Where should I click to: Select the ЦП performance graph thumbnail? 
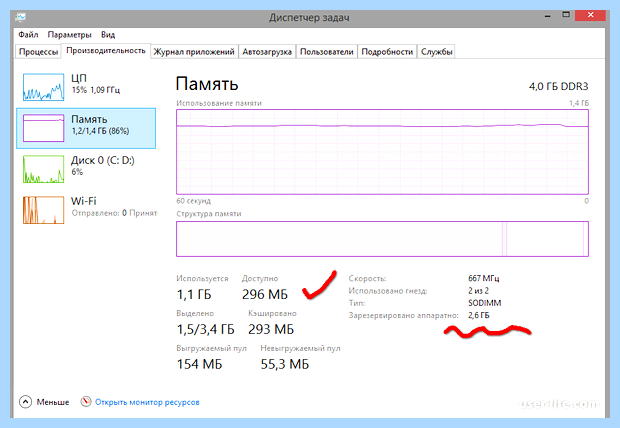click(43, 87)
